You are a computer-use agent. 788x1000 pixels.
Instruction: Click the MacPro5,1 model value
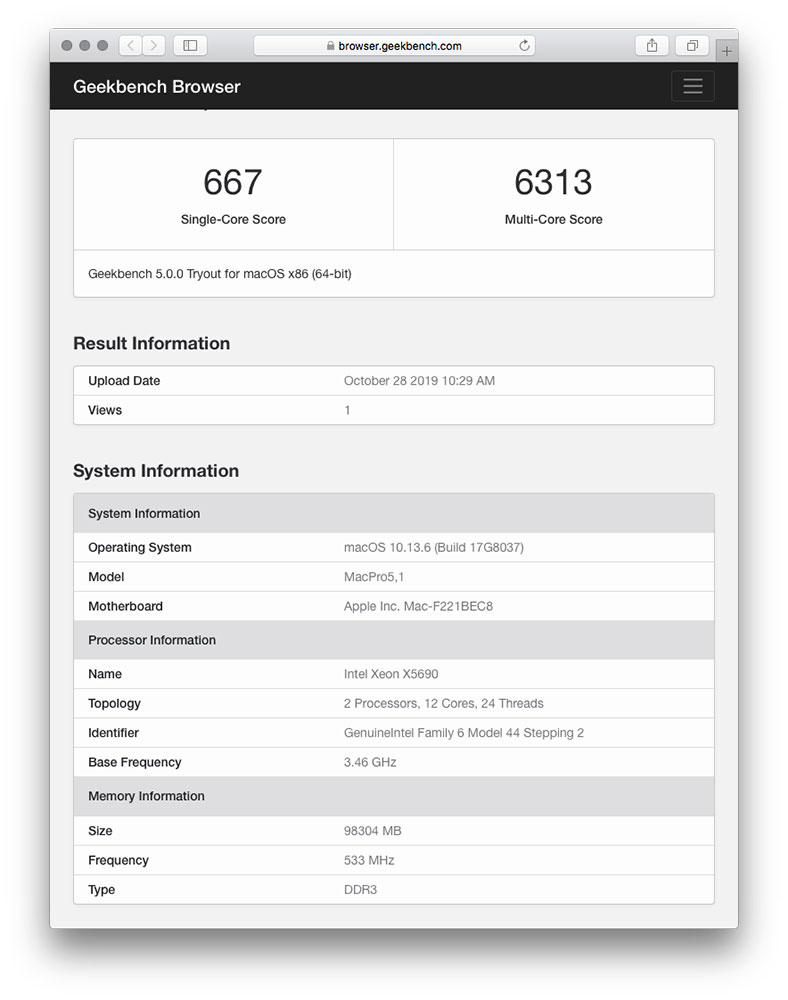coord(374,577)
